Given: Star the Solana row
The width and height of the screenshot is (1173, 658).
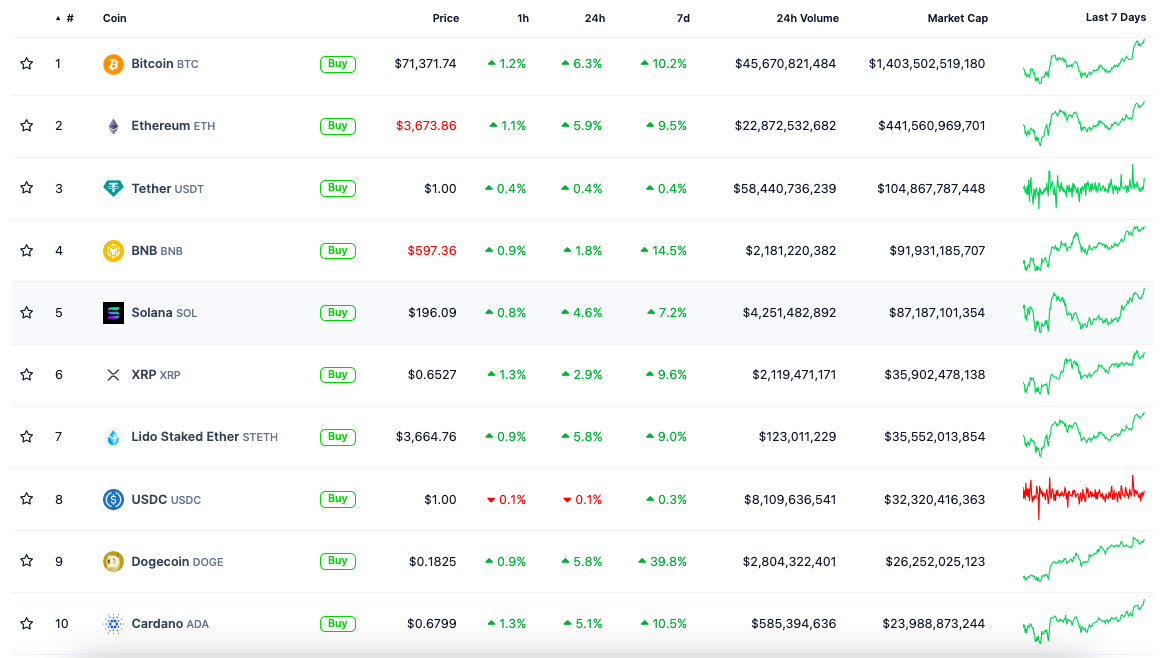Looking at the screenshot, I should pyautogui.click(x=27, y=313).
